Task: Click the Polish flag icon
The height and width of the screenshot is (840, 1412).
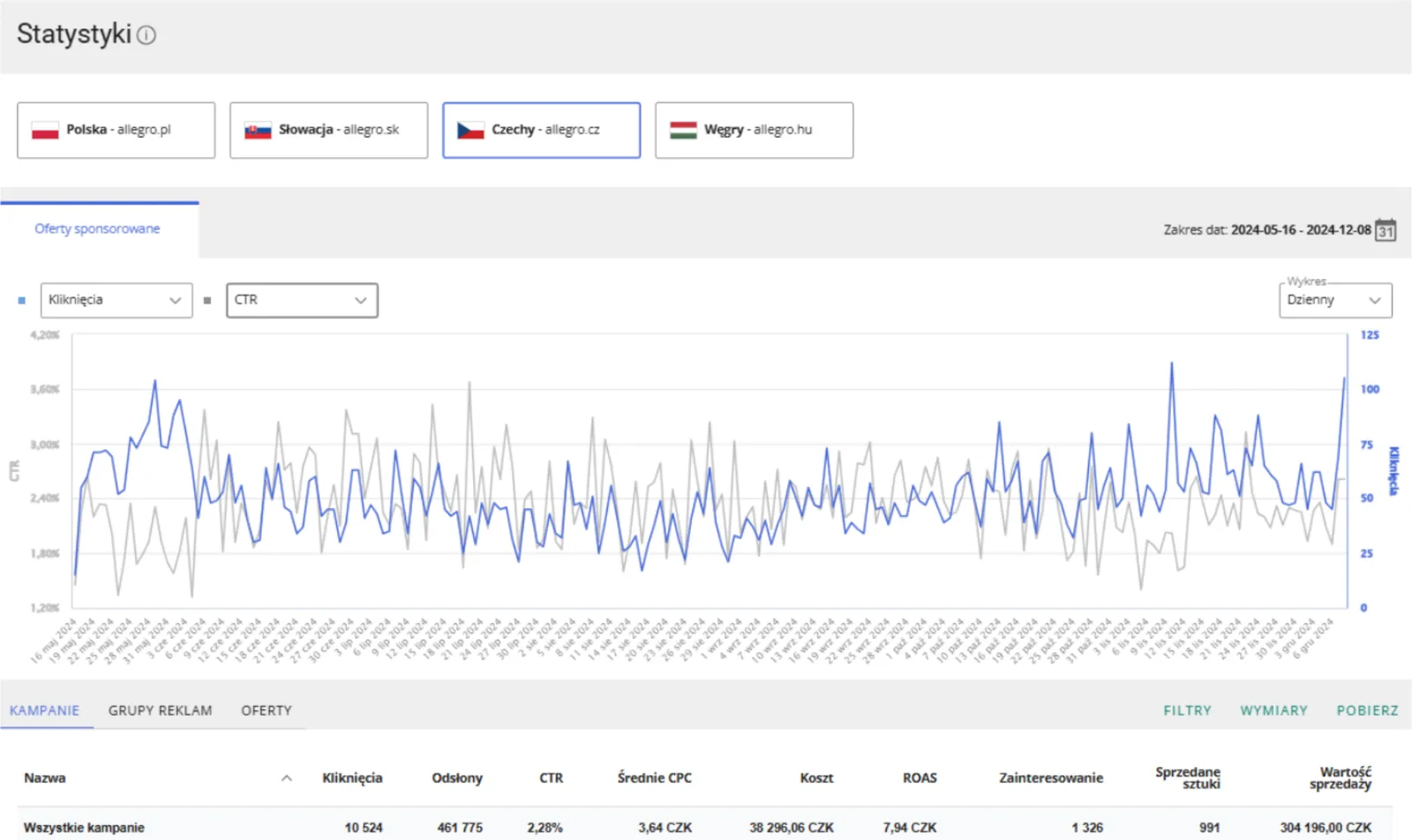Action: [x=45, y=131]
